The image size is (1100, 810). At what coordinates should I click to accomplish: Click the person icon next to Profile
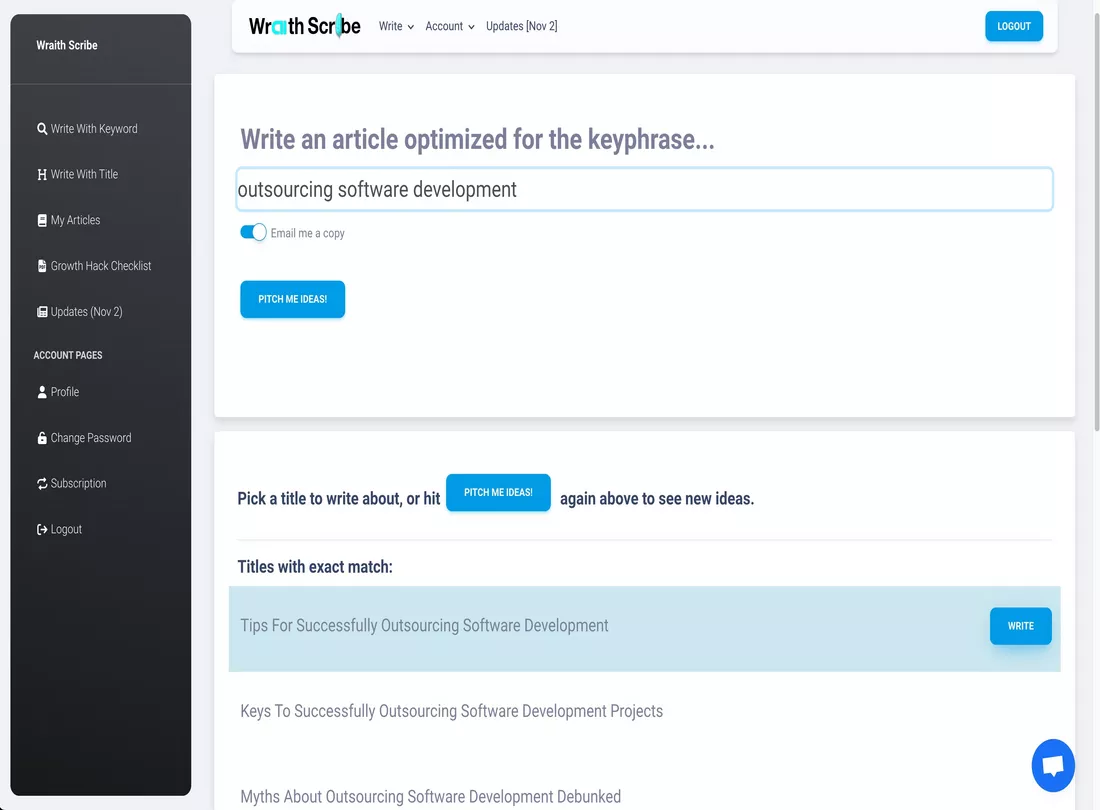coord(42,392)
